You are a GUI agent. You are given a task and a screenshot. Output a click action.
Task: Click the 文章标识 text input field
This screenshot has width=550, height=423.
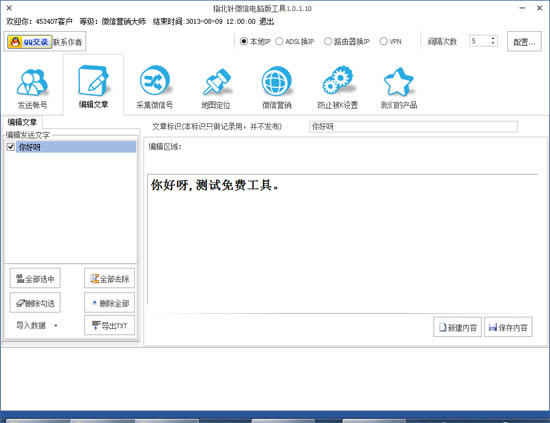tap(413, 127)
